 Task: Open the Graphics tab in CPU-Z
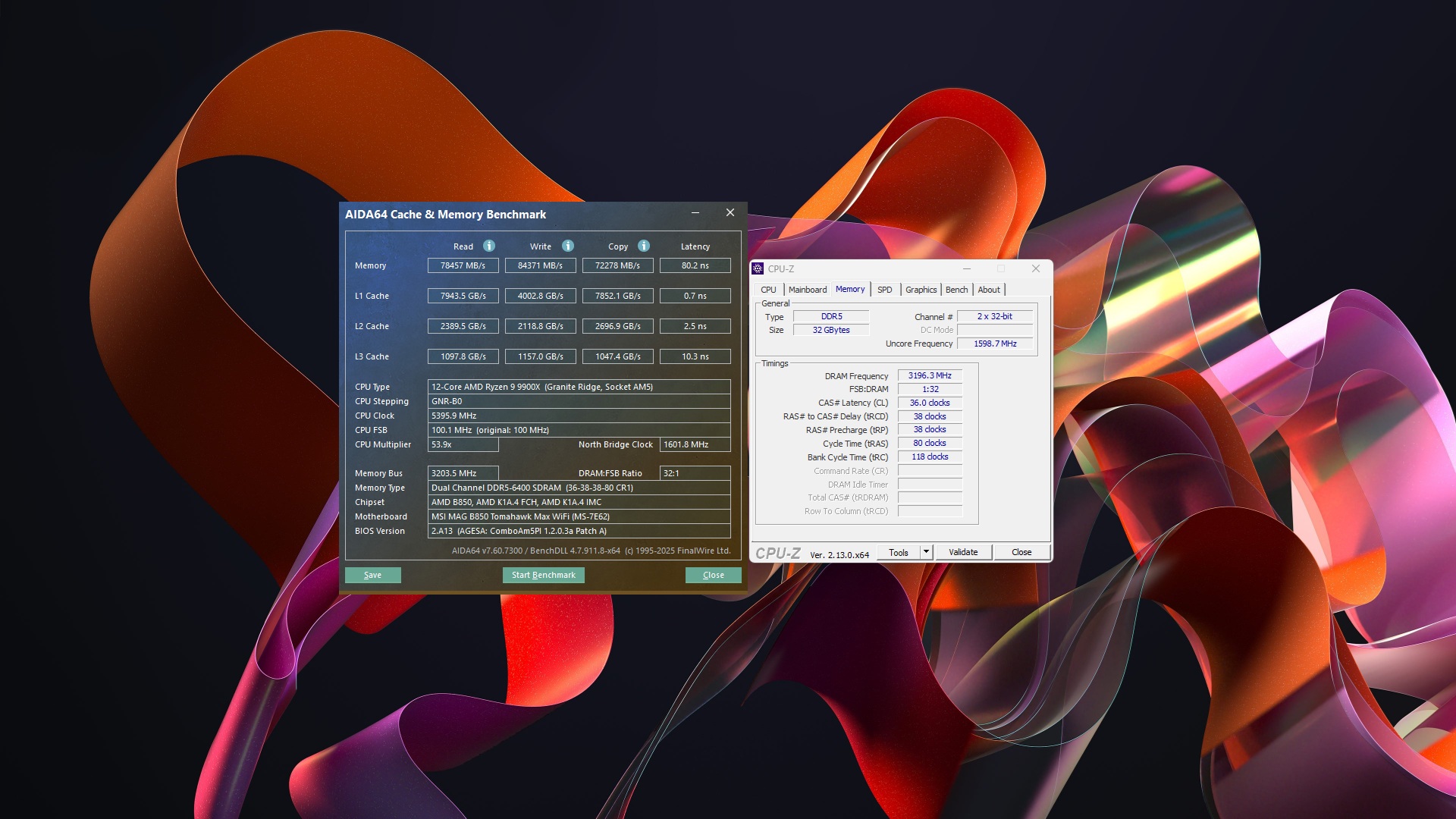(x=921, y=290)
